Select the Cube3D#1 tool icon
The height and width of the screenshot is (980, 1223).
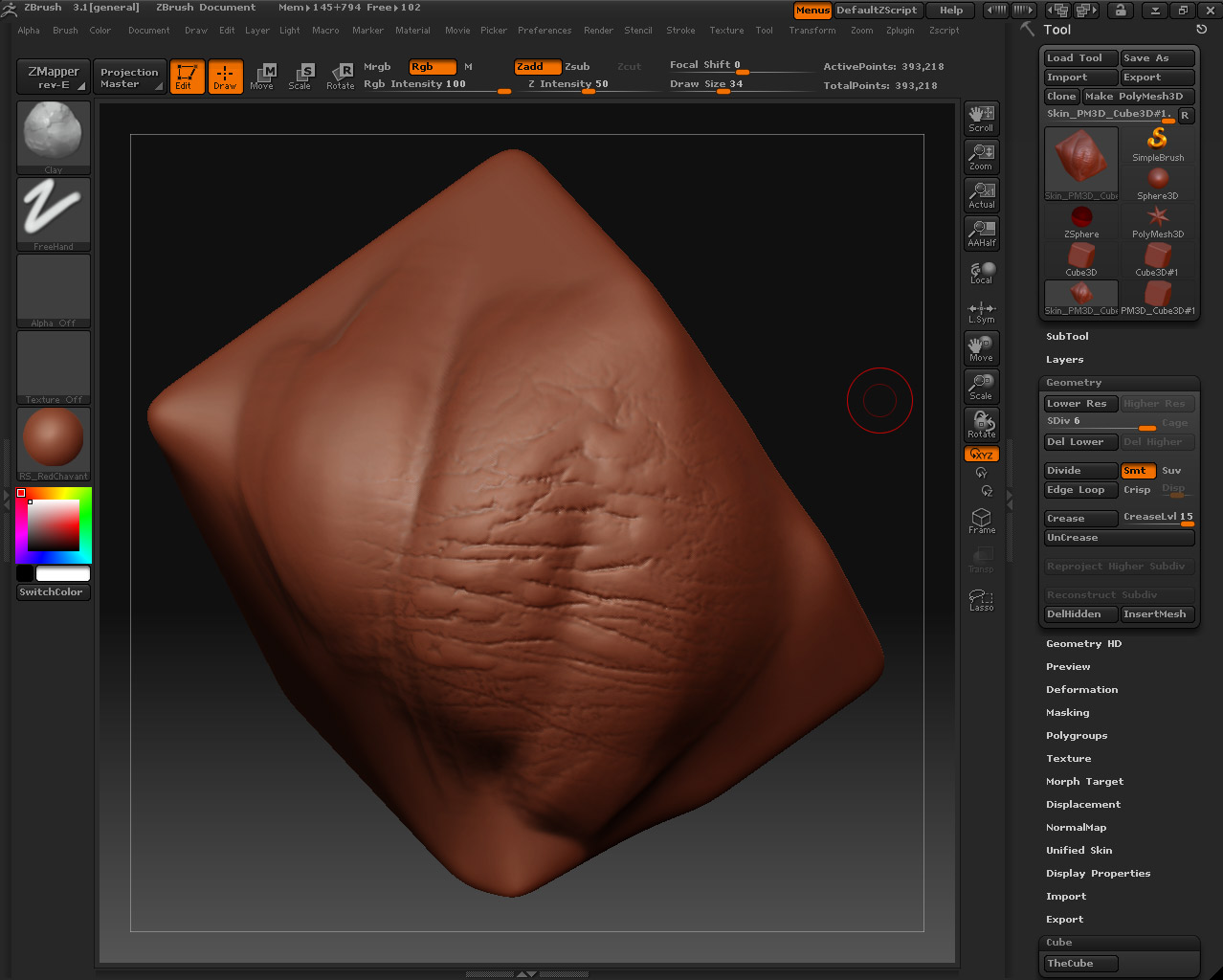click(x=1158, y=259)
